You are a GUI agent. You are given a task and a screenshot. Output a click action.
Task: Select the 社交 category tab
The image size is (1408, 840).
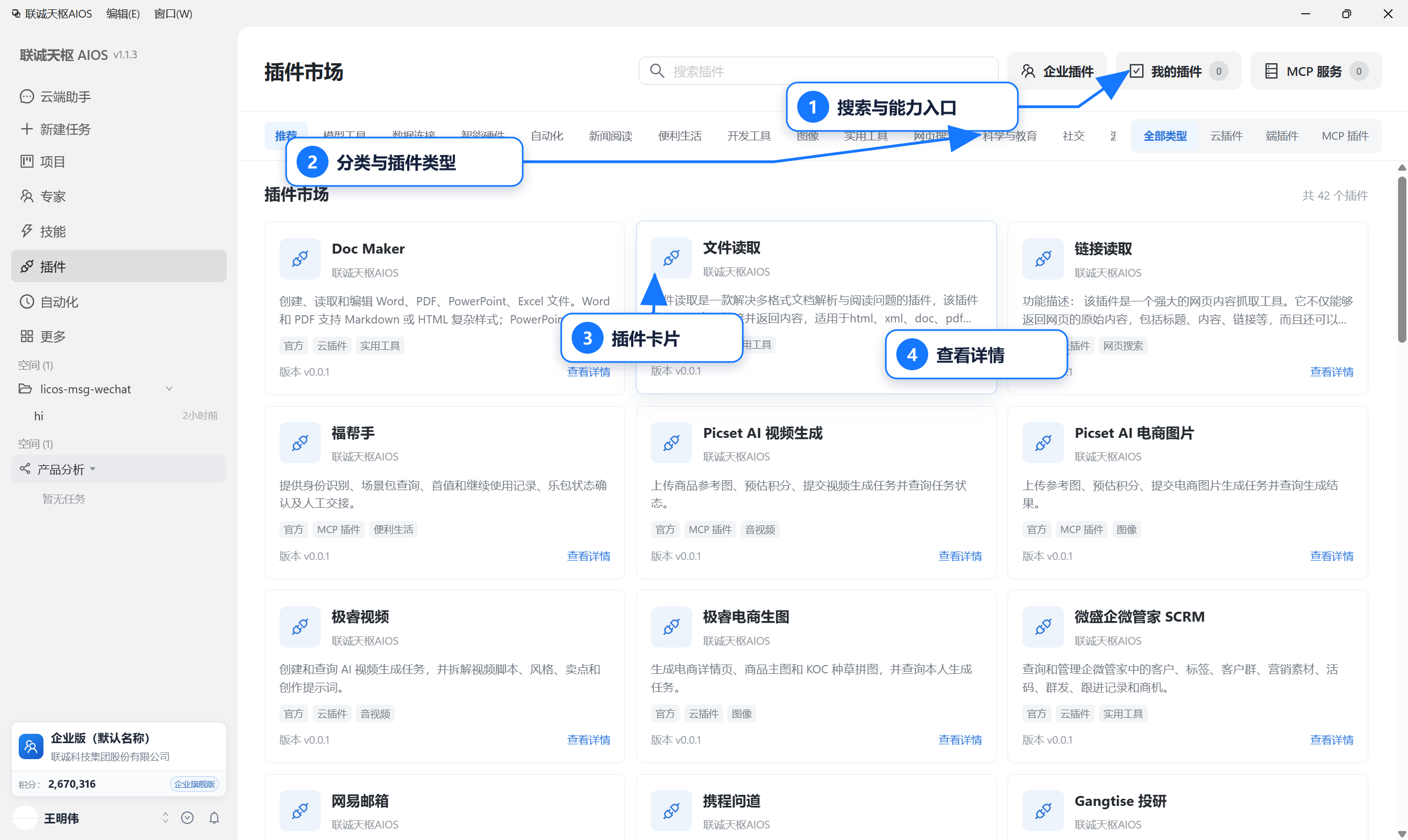point(1073,136)
